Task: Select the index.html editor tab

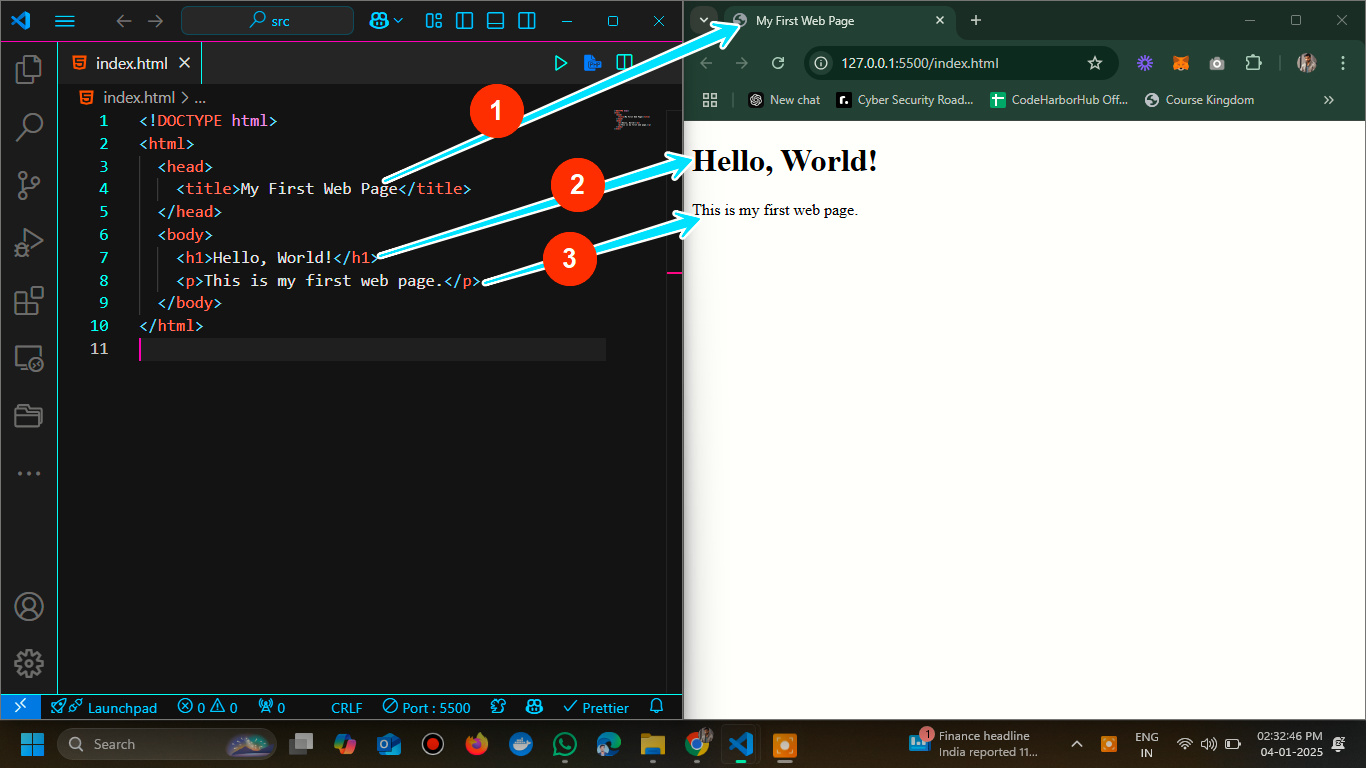Action: point(130,63)
